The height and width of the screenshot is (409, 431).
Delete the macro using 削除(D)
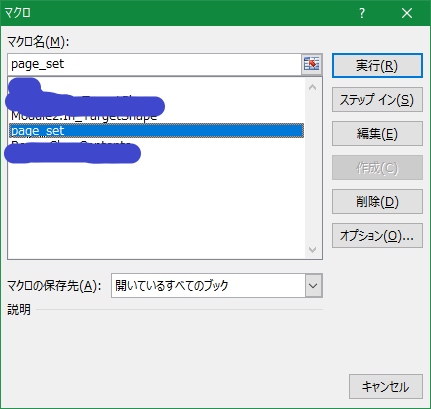point(377,202)
